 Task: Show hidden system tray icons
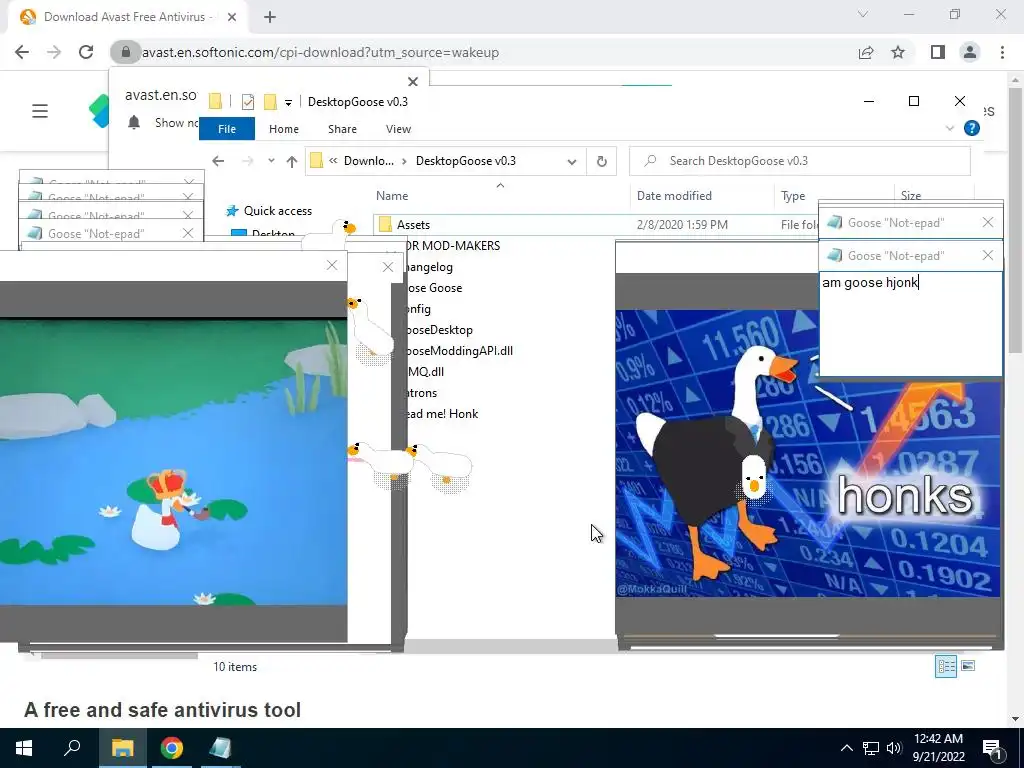pyautogui.click(x=846, y=748)
